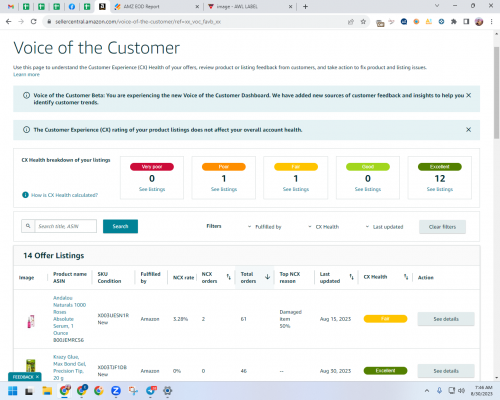See listings under Poor
This screenshot has width=500, height=400.
(x=224, y=189)
